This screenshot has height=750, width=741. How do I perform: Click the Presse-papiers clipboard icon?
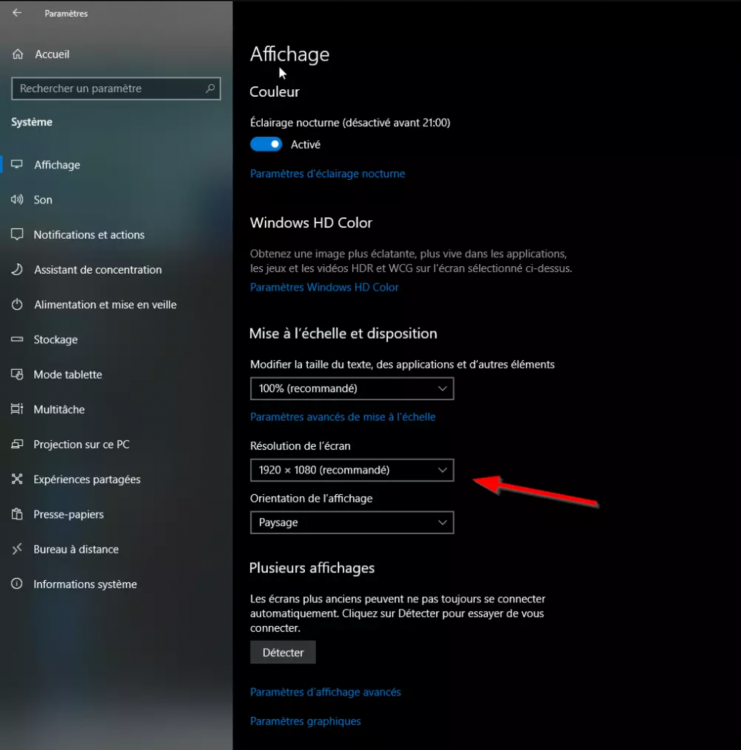17,514
